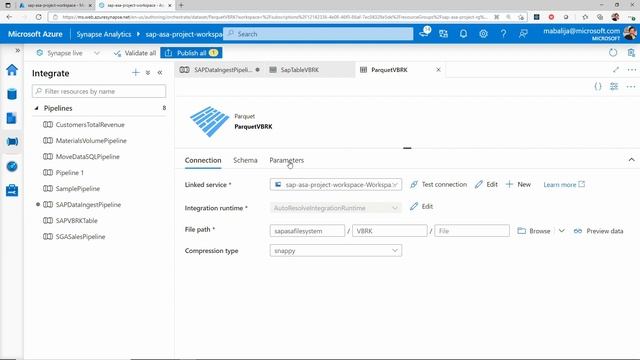
Task: Open the Browse dropdown arrow
Action: [x=562, y=231]
